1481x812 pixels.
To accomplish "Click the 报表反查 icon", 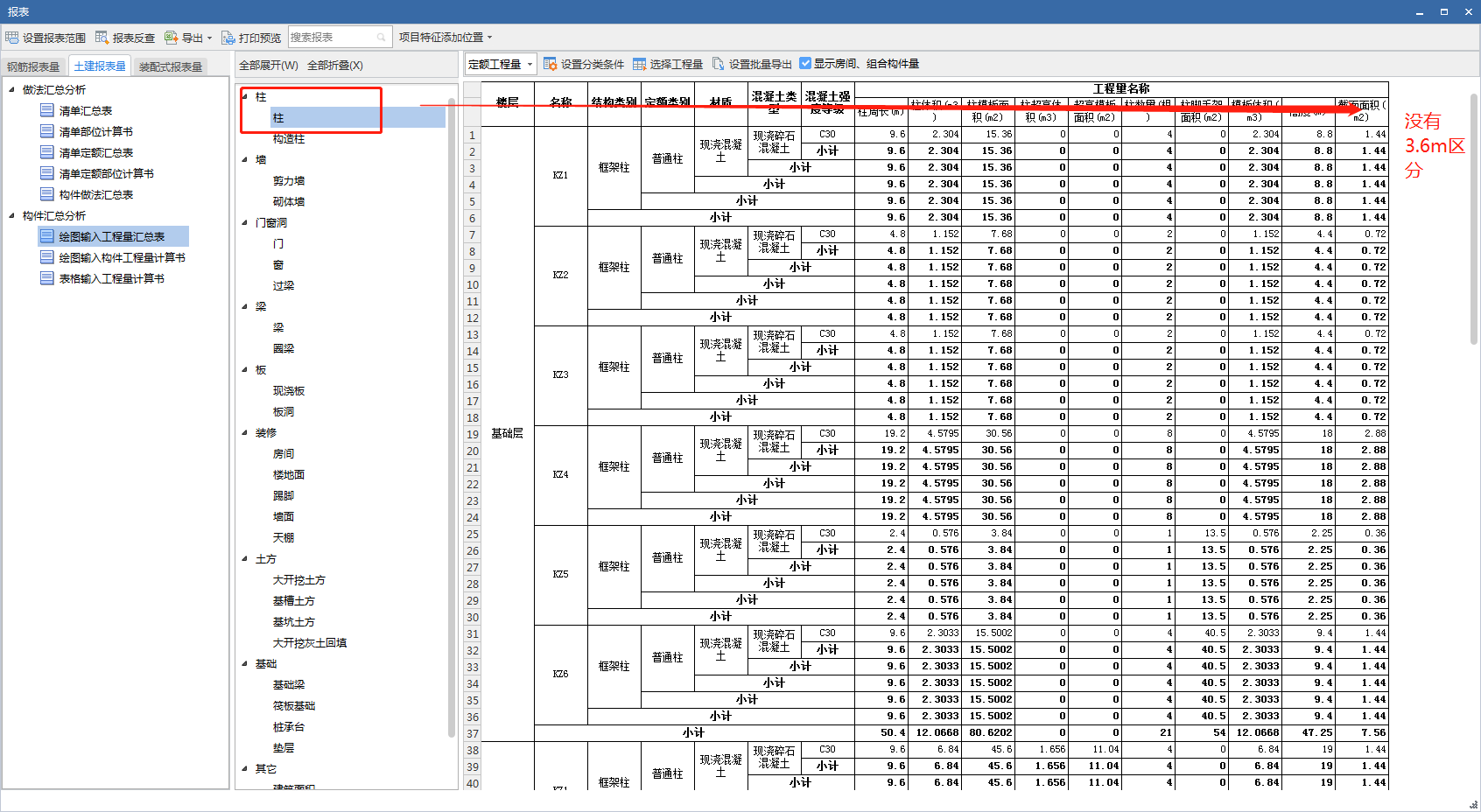I will 102,38.
